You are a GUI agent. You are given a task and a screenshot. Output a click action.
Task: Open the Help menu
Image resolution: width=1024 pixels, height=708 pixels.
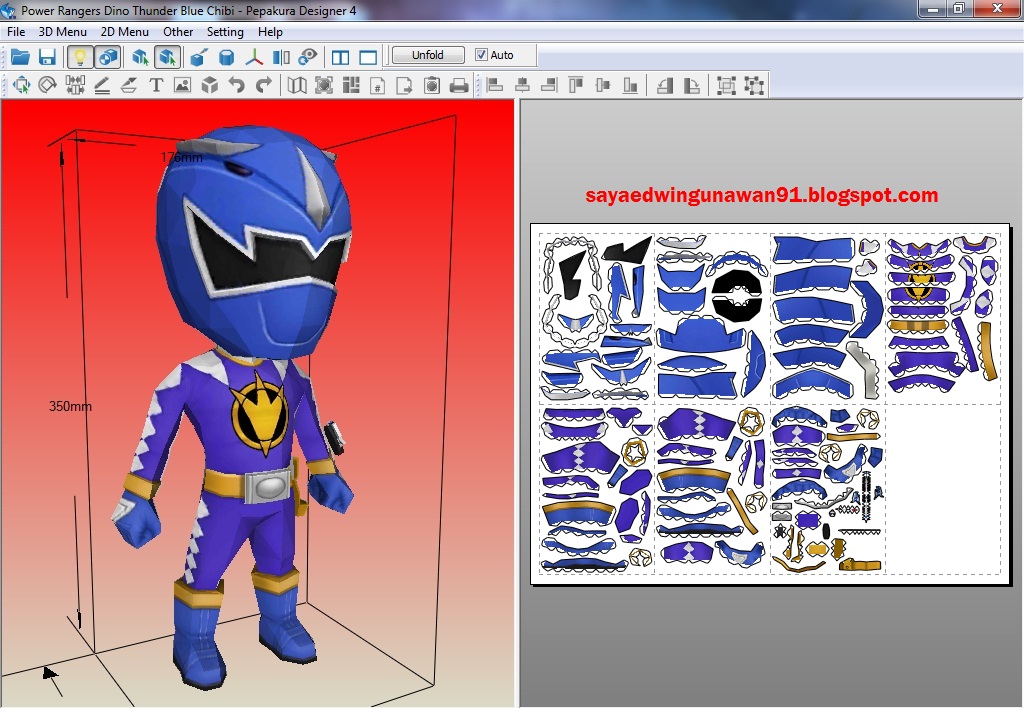pos(270,31)
